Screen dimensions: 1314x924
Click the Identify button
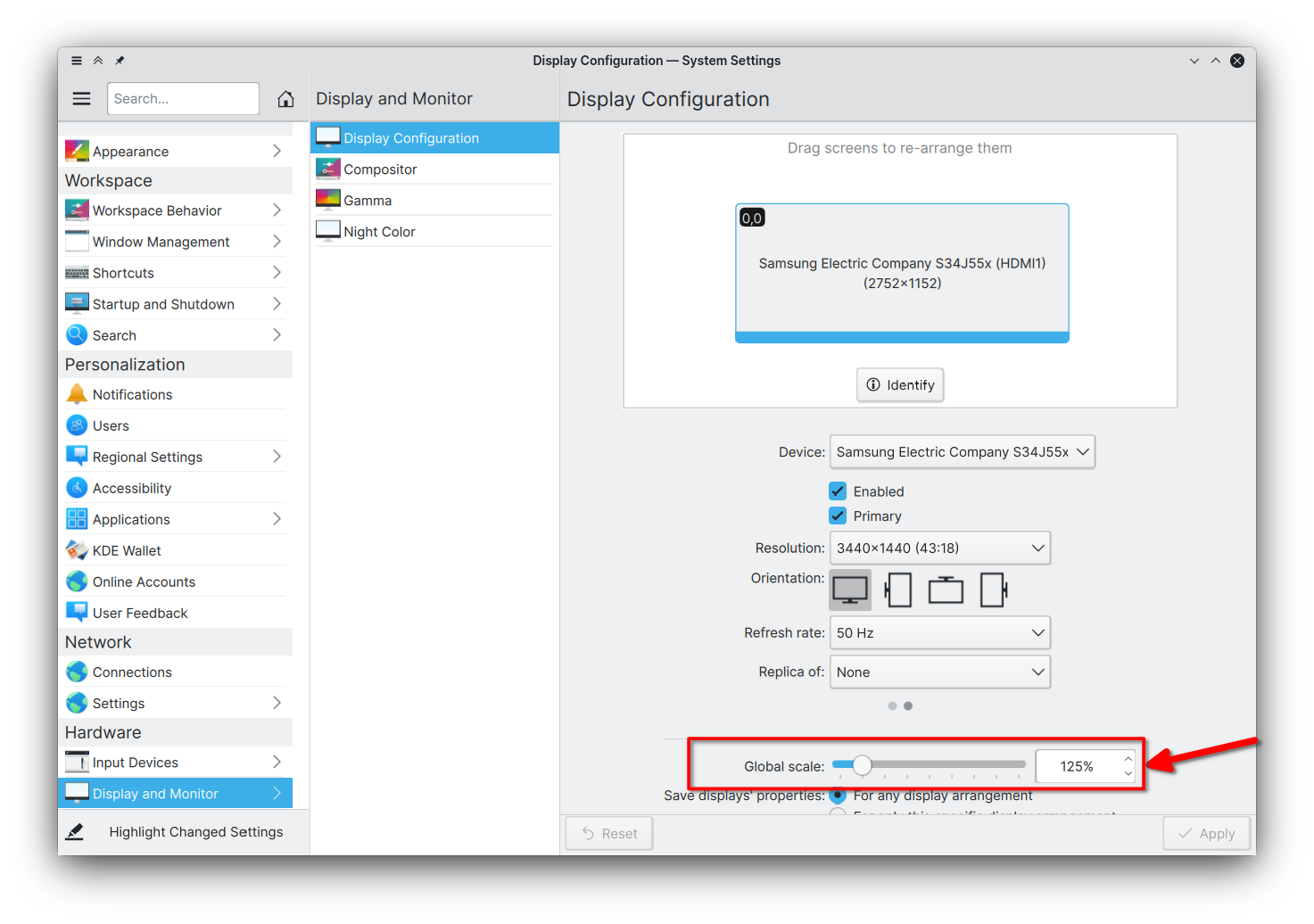tap(899, 384)
